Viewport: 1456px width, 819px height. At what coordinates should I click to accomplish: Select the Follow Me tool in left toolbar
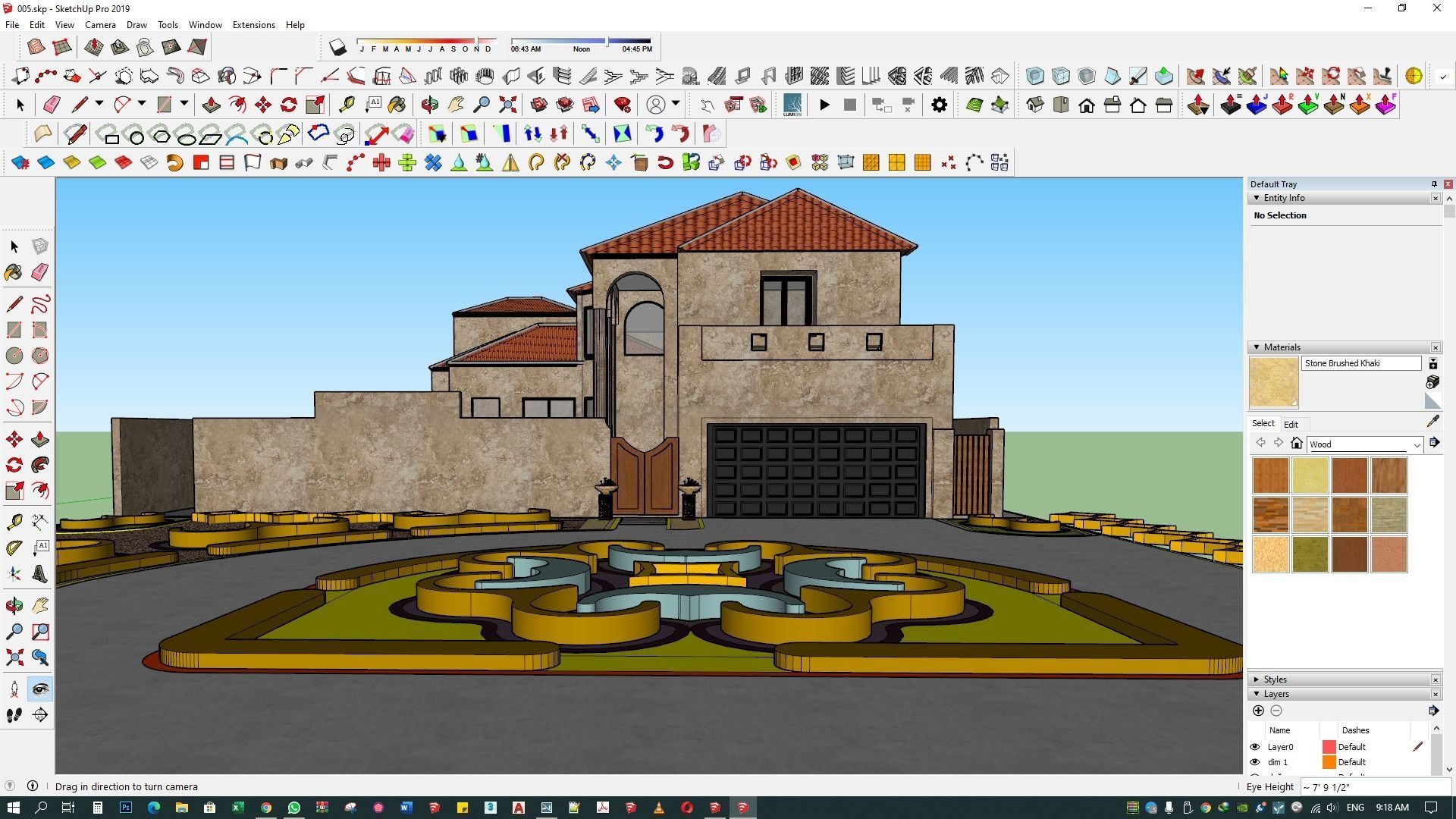(x=40, y=466)
